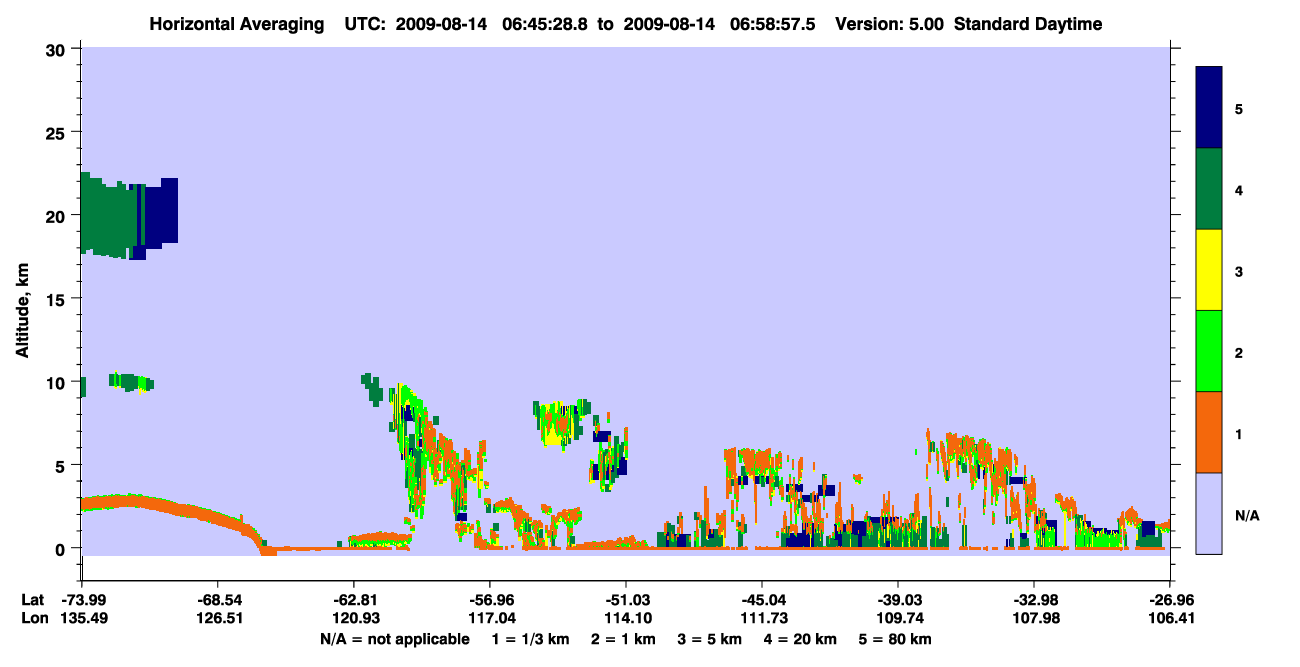Click the altitude tick label 10
The image size is (1300, 667).
[58, 381]
